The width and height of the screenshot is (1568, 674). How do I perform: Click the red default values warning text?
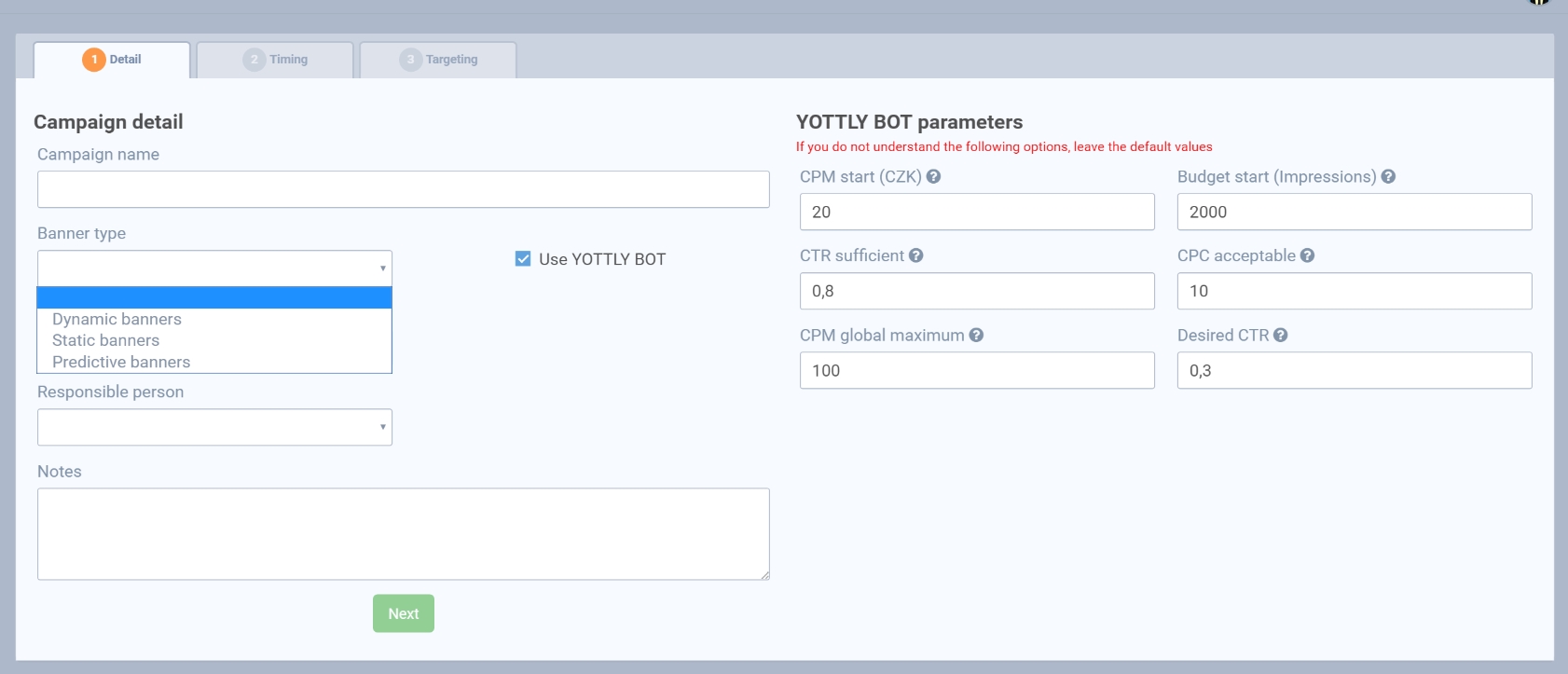(1004, 146)
